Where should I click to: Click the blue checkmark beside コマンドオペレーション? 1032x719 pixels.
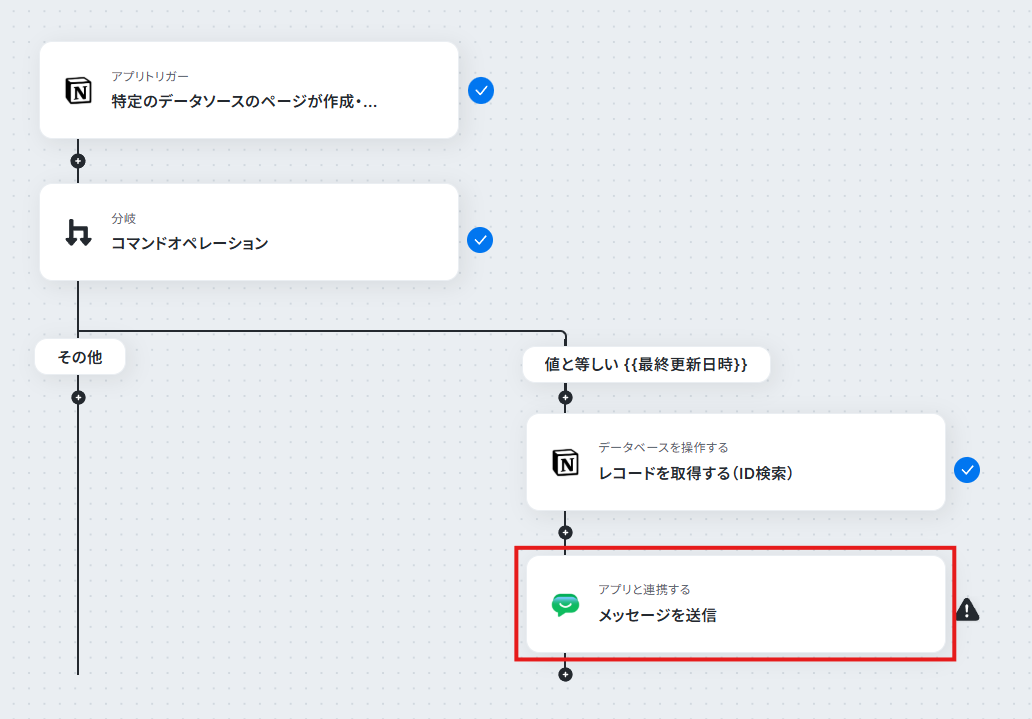(x=480, y=240)
